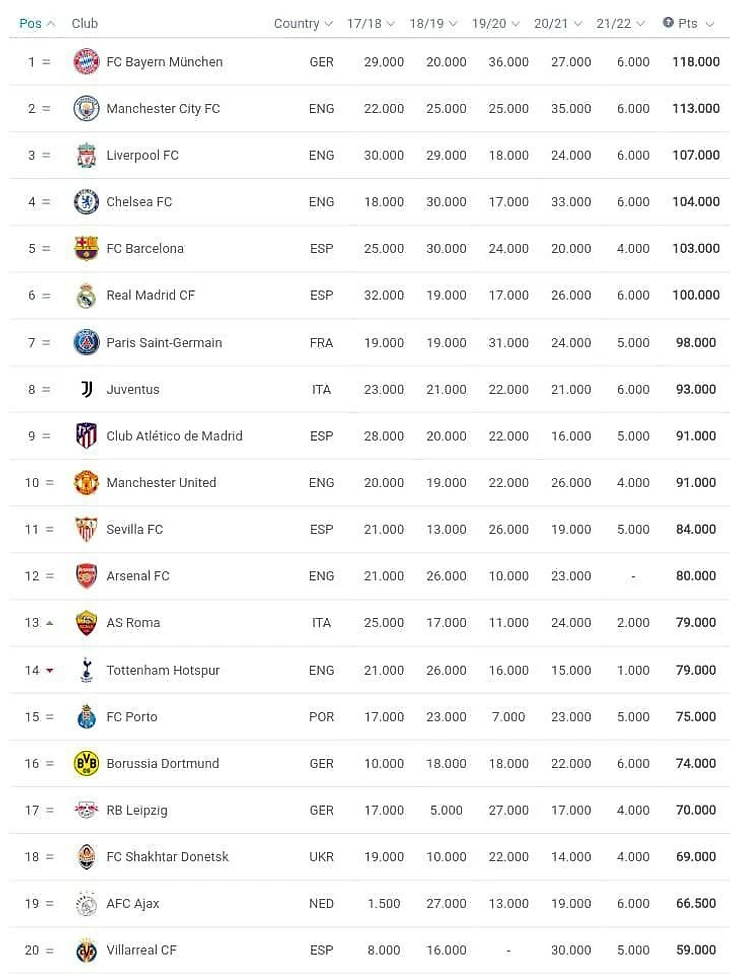Screen dimensions: 730x974
Task: Sort by the Country column chevron
Action: (x=329, y=24)
